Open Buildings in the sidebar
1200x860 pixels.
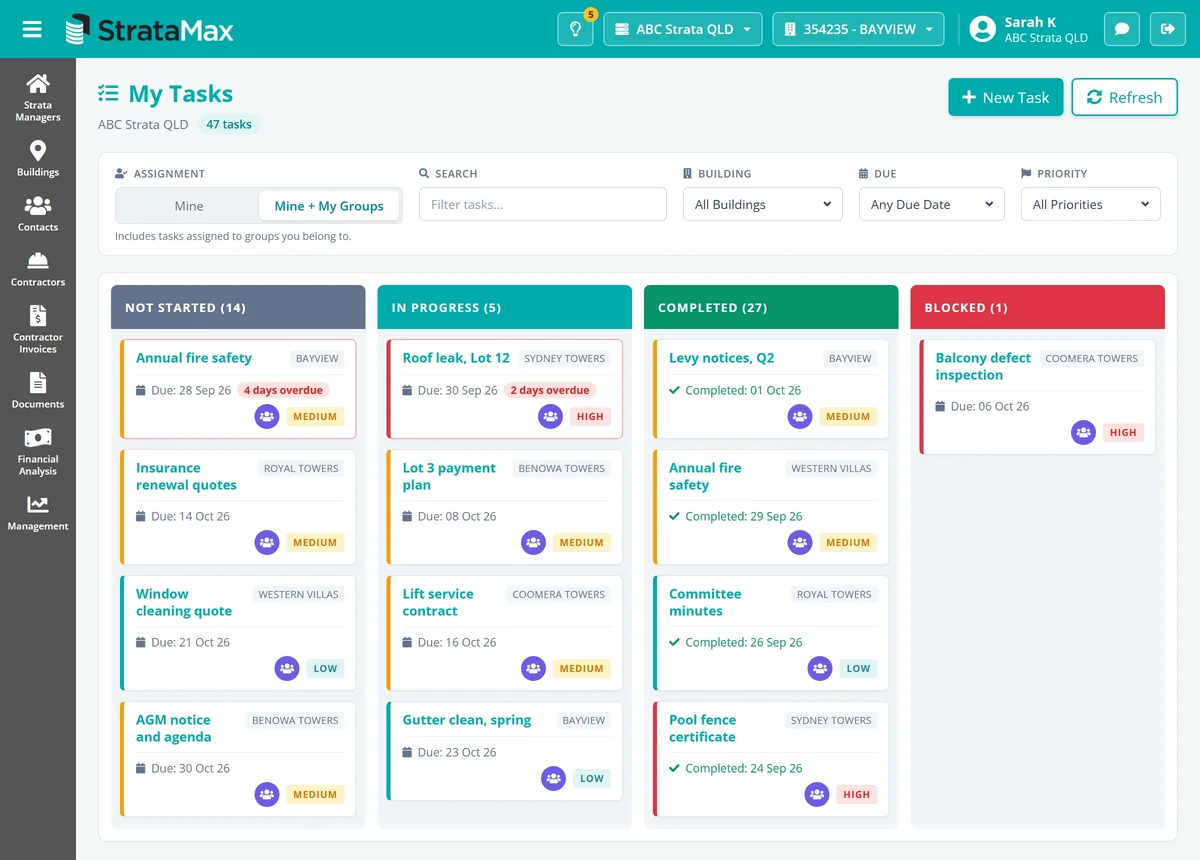[38, 159]
